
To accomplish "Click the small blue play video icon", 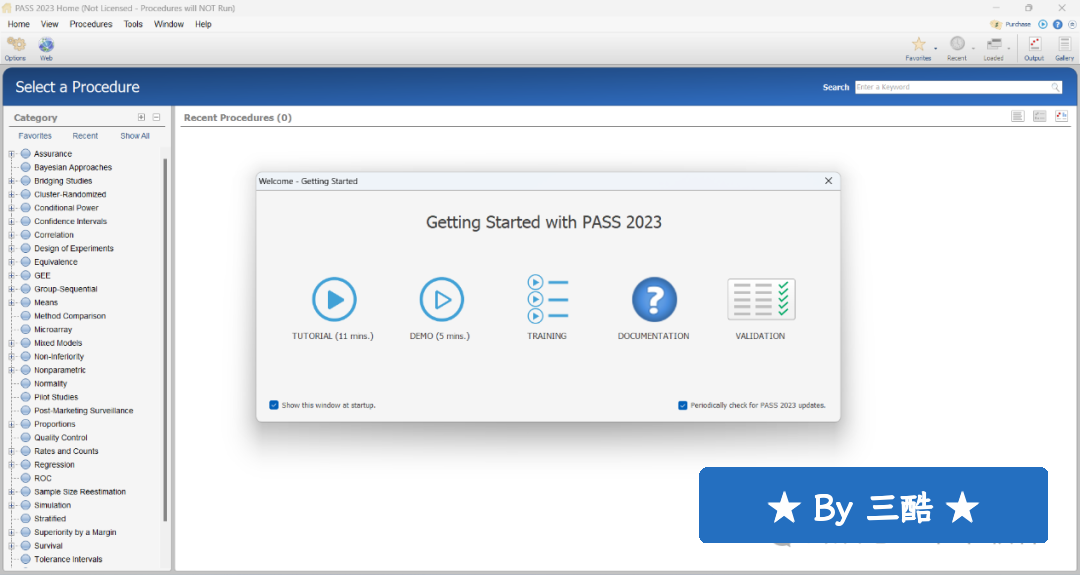I will pos(1043,24).
